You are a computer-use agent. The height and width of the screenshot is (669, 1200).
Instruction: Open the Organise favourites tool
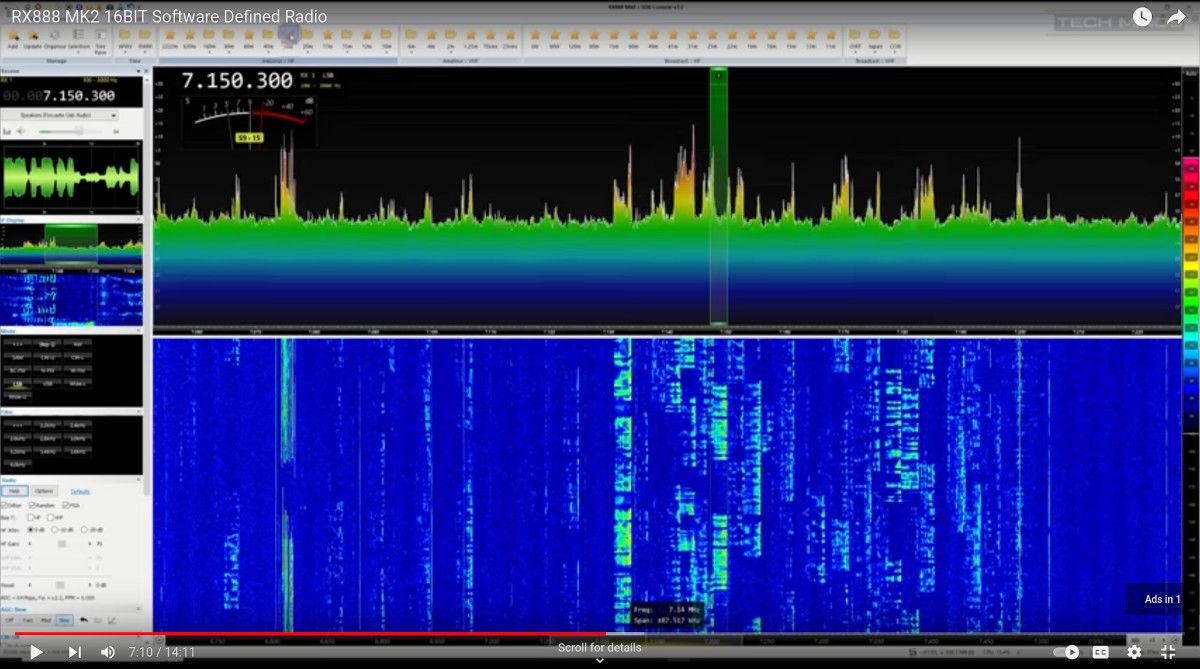(x=54, y=36)
